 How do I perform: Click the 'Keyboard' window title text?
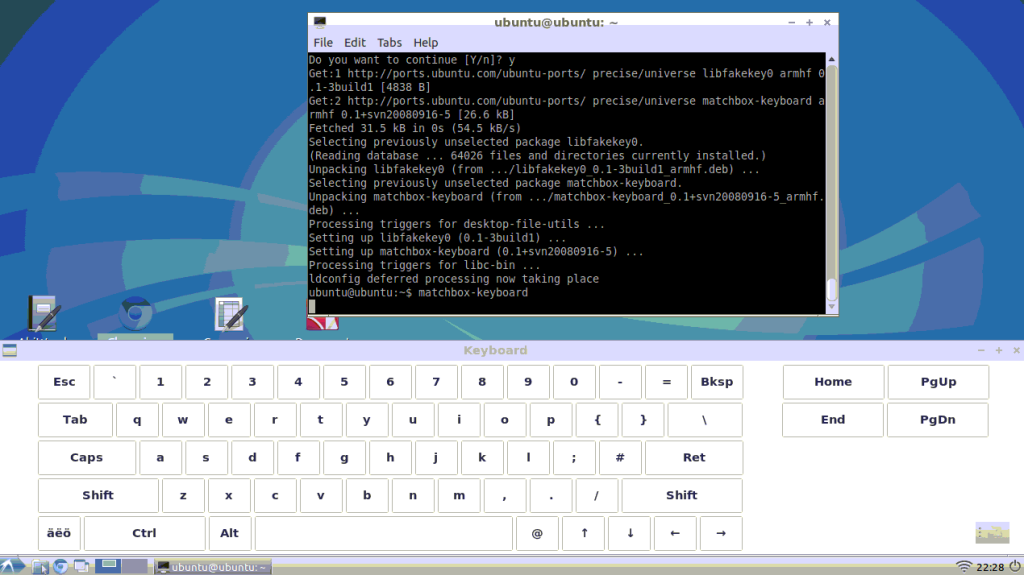coord(495,350)
